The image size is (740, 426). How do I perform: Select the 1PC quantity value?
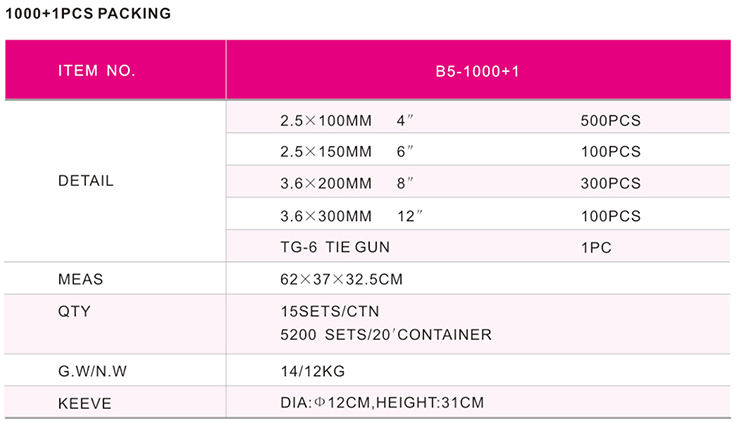tap(595, 246)
